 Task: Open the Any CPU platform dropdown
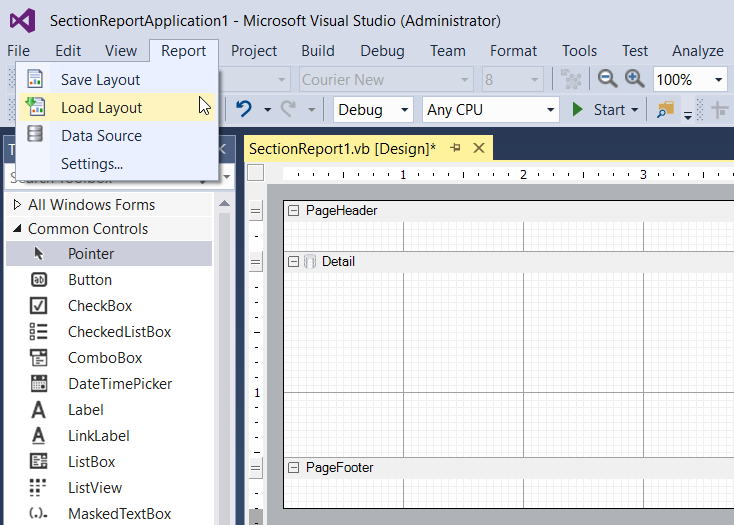[x=550, y=110]
